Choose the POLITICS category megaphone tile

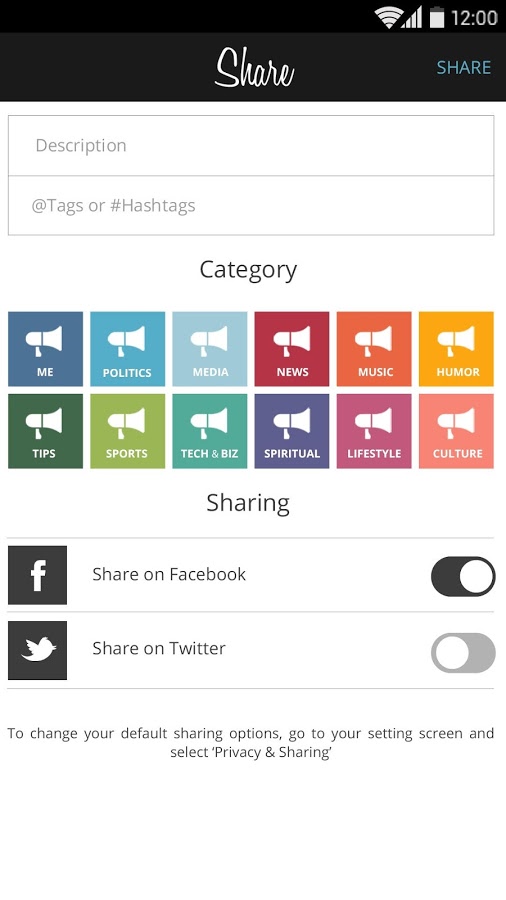pos(127,349)
